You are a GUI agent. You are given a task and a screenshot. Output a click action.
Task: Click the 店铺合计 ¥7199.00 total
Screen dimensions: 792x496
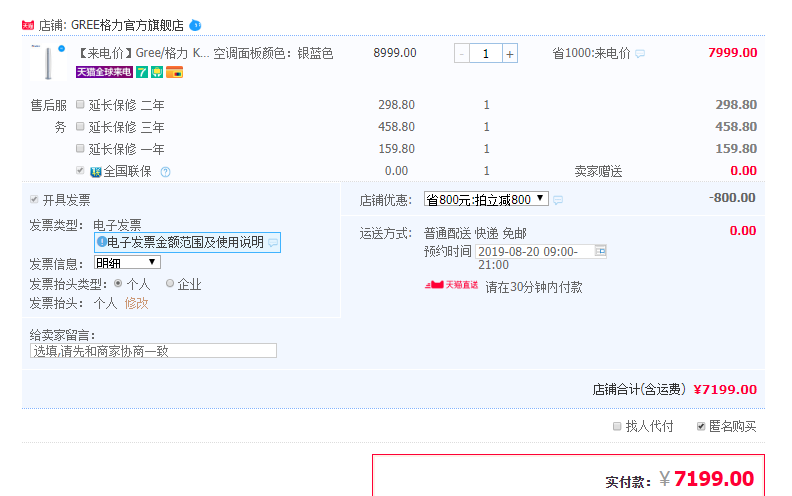tap(725, 390)
